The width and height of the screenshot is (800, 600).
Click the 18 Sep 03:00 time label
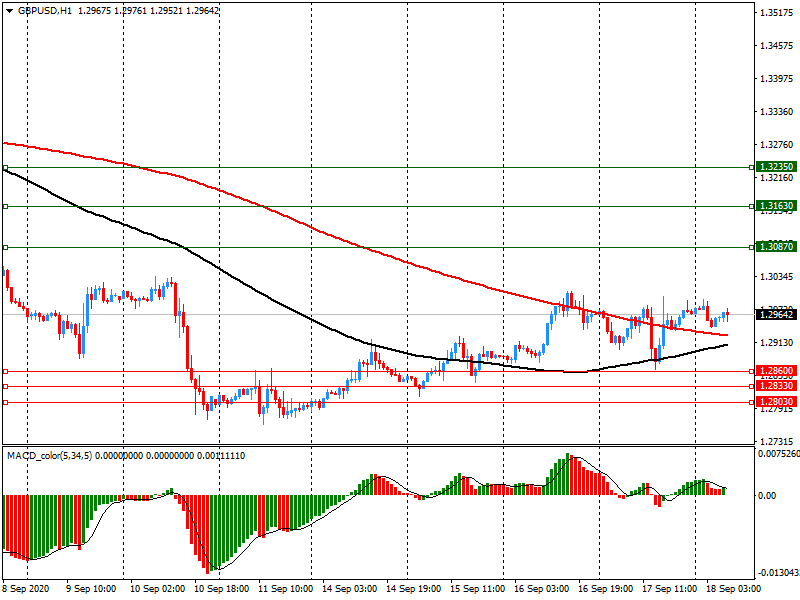tap(733, 589)
